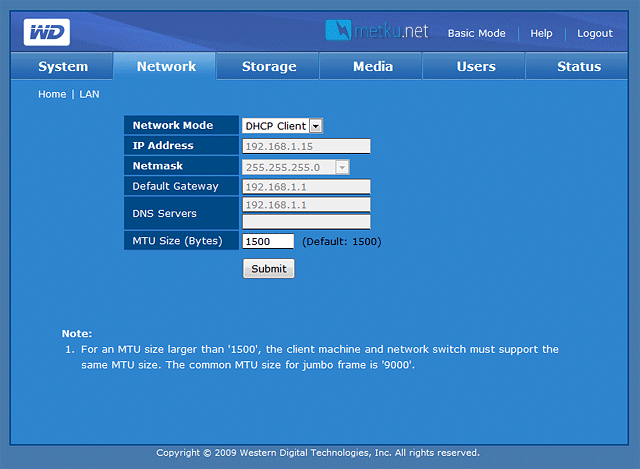Expand the Netmask dropdown
The height and width of the screenshot is (469, 640).
296,167
